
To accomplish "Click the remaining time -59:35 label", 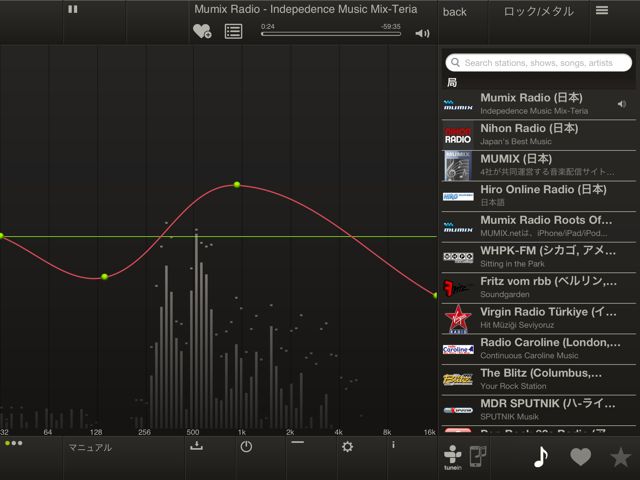I will pyautogui.click(x=391, y=27).
